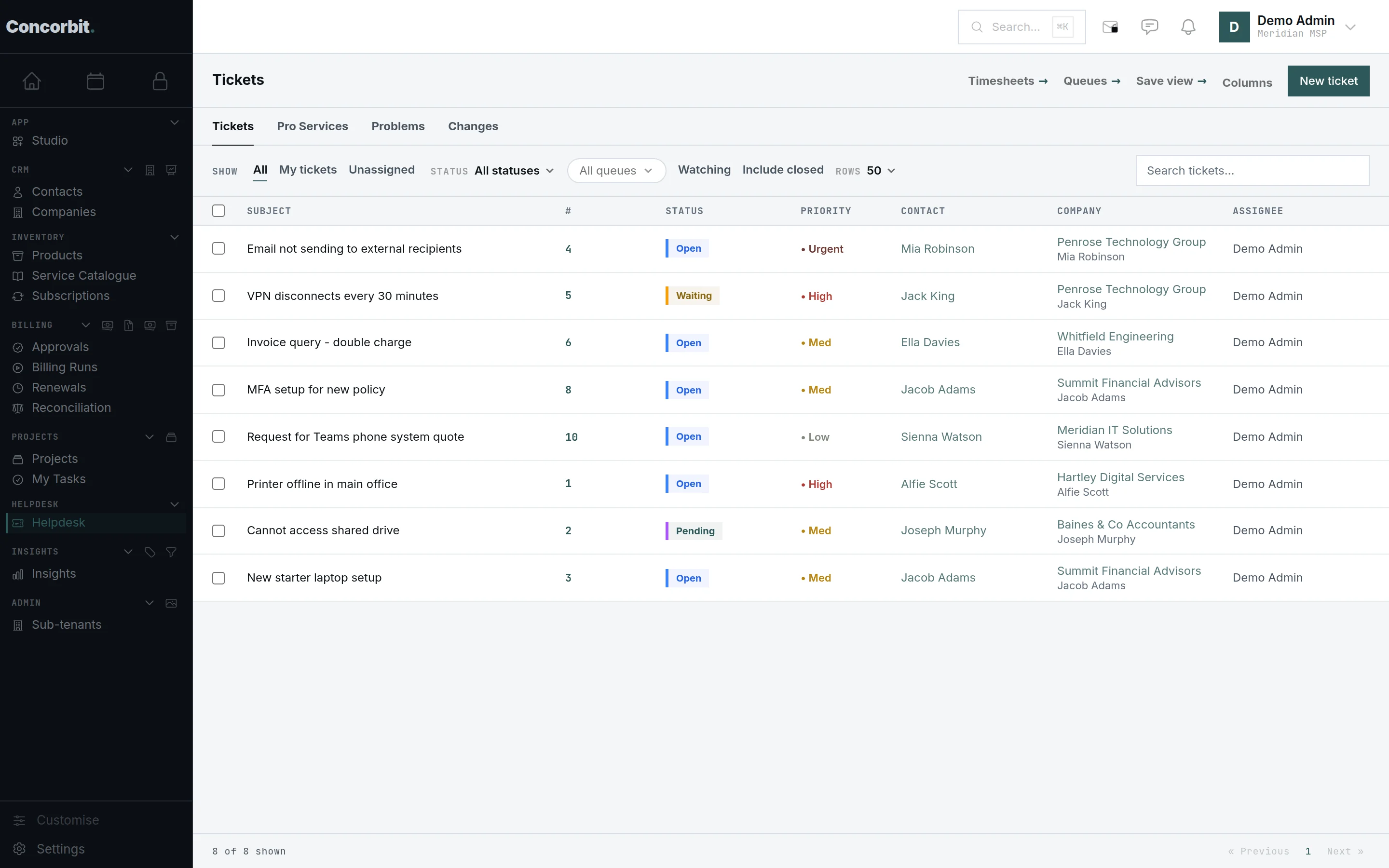Collapse the APP sidebar section

(175, 122)
